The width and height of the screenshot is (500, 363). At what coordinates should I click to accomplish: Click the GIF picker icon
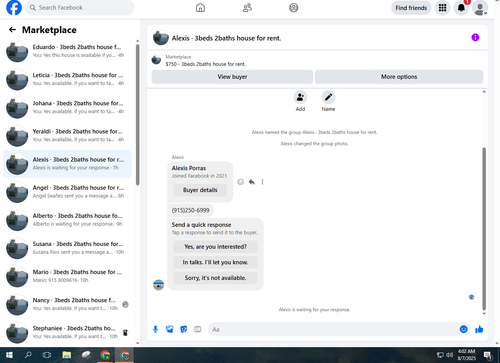pyautogui.click(x=198, y=329)
